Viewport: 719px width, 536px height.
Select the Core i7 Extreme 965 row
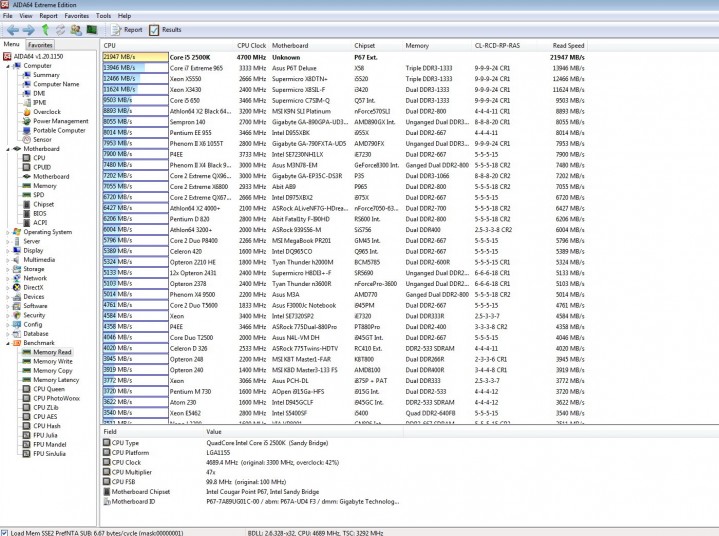click(344, 68)
